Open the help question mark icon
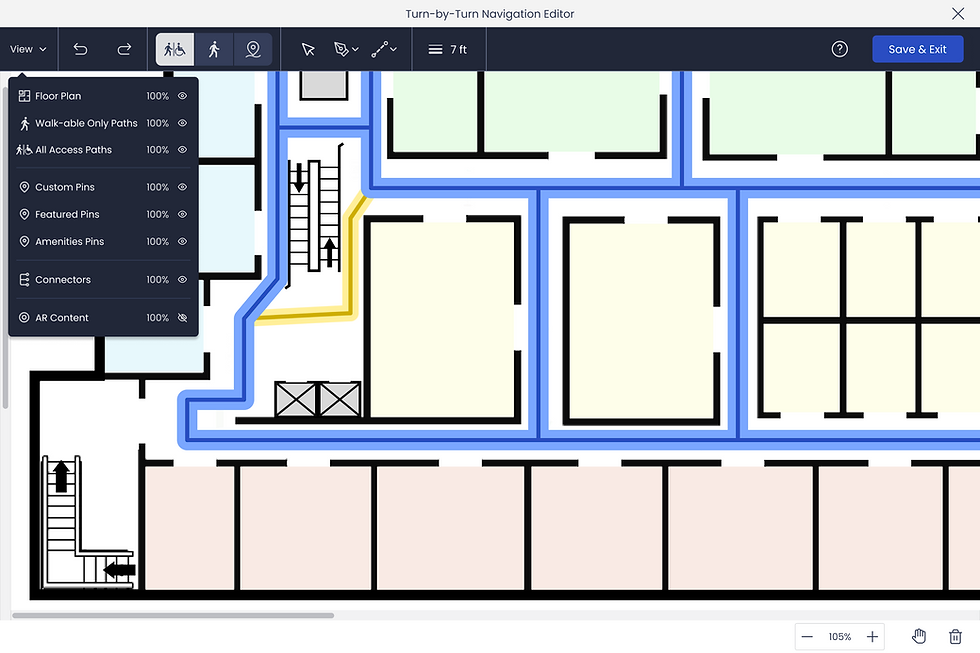The width and height of the screenshot is (980, 653). pyautogui.click(x=839, y=49)
